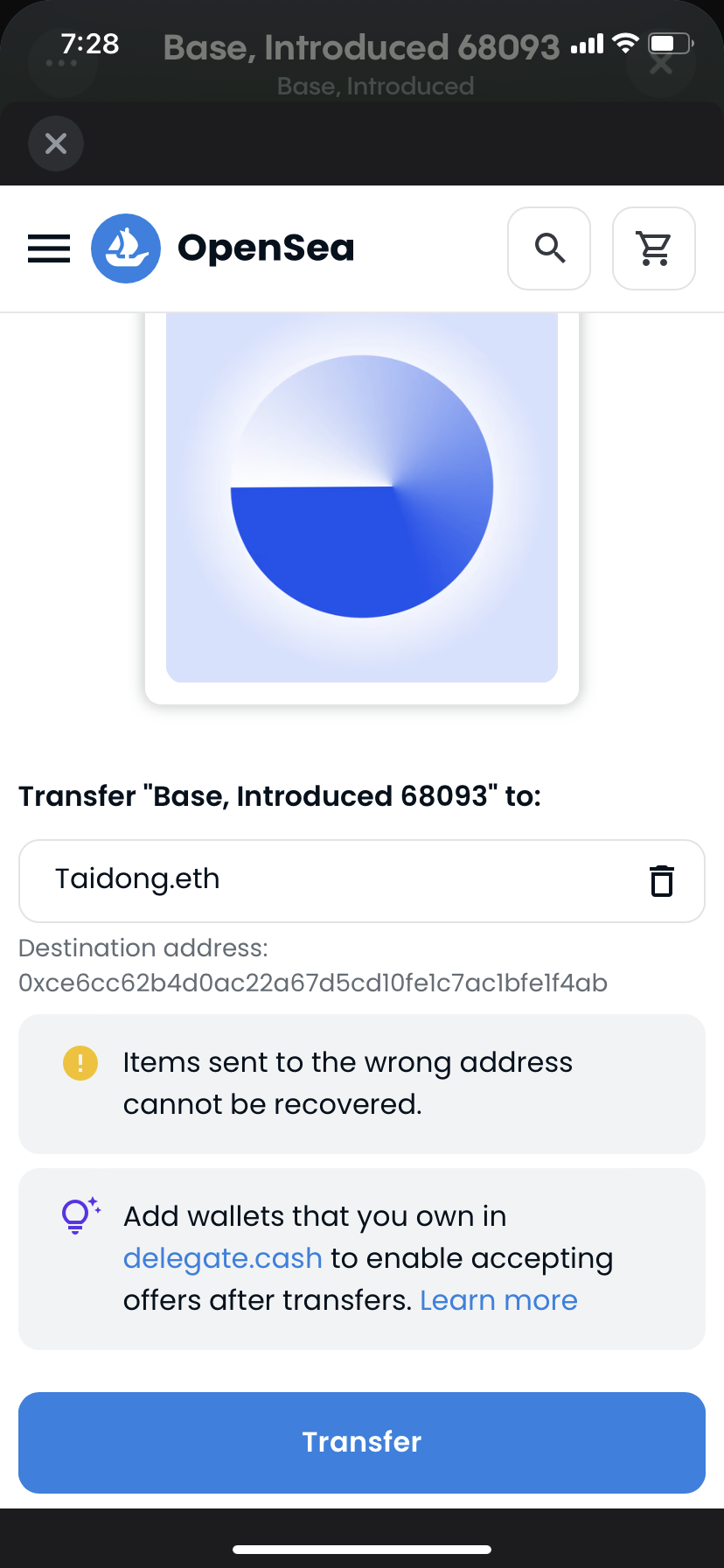Tap the dimmed three-dots button at top left
The height and width of the screenshot is (1568, 724).
(x=61, y=63)
